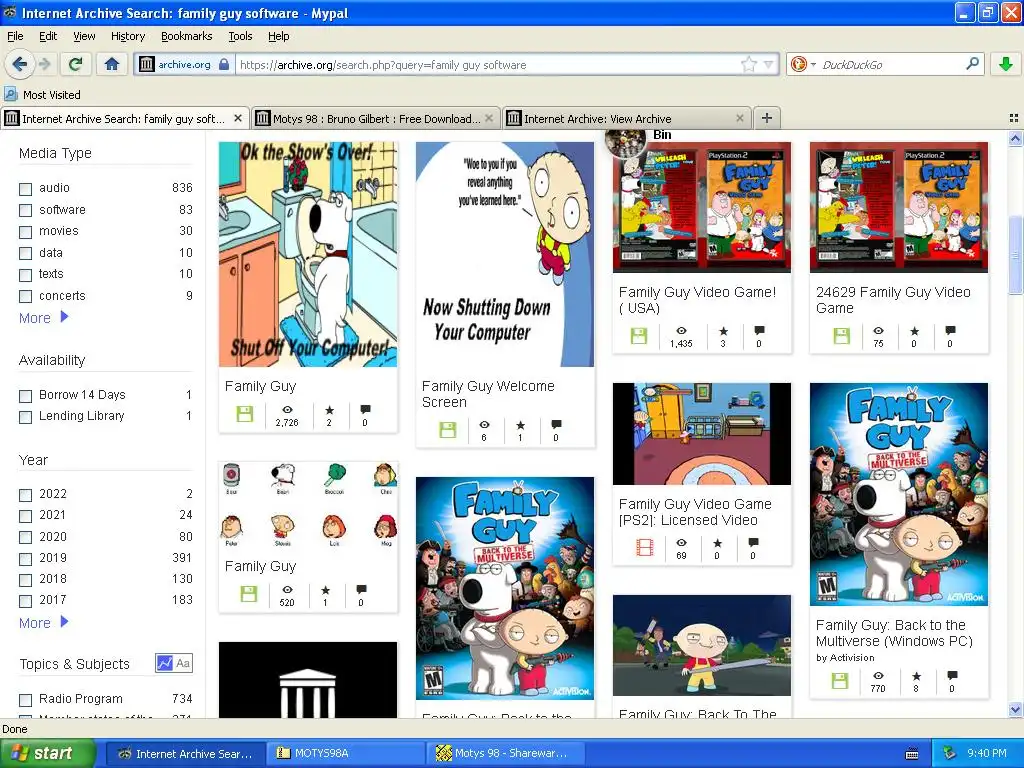
Task: Go back with the browser Back arrow
Action: click(x=19, y=64)
